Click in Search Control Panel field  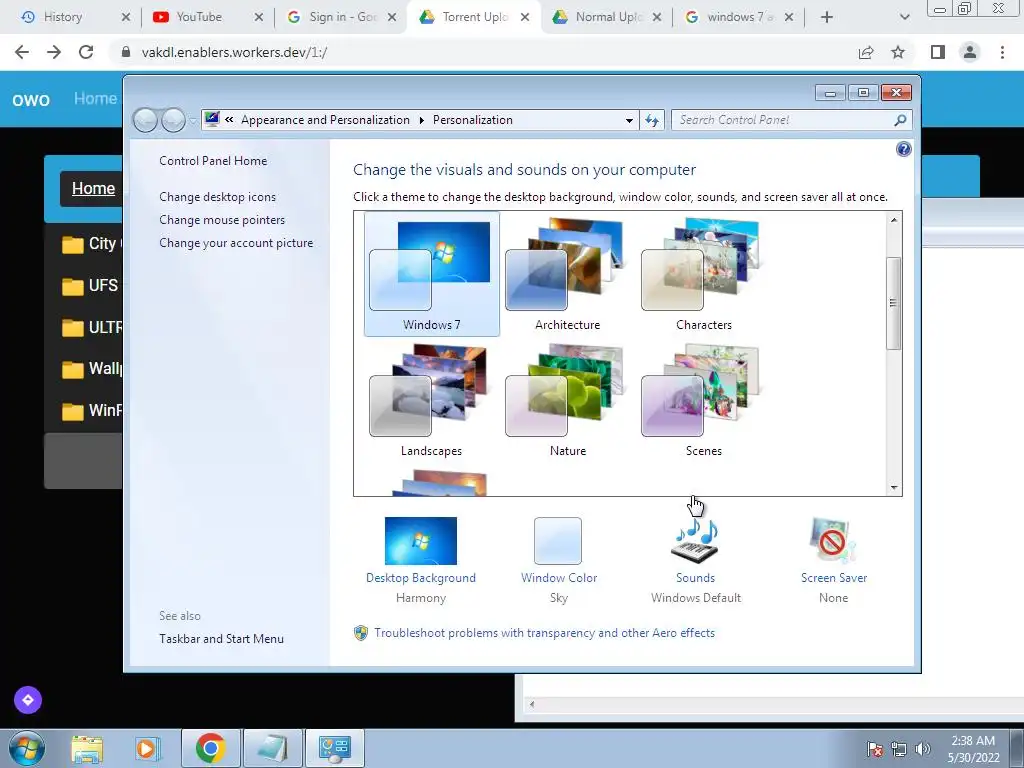click(x=782, y=120)
